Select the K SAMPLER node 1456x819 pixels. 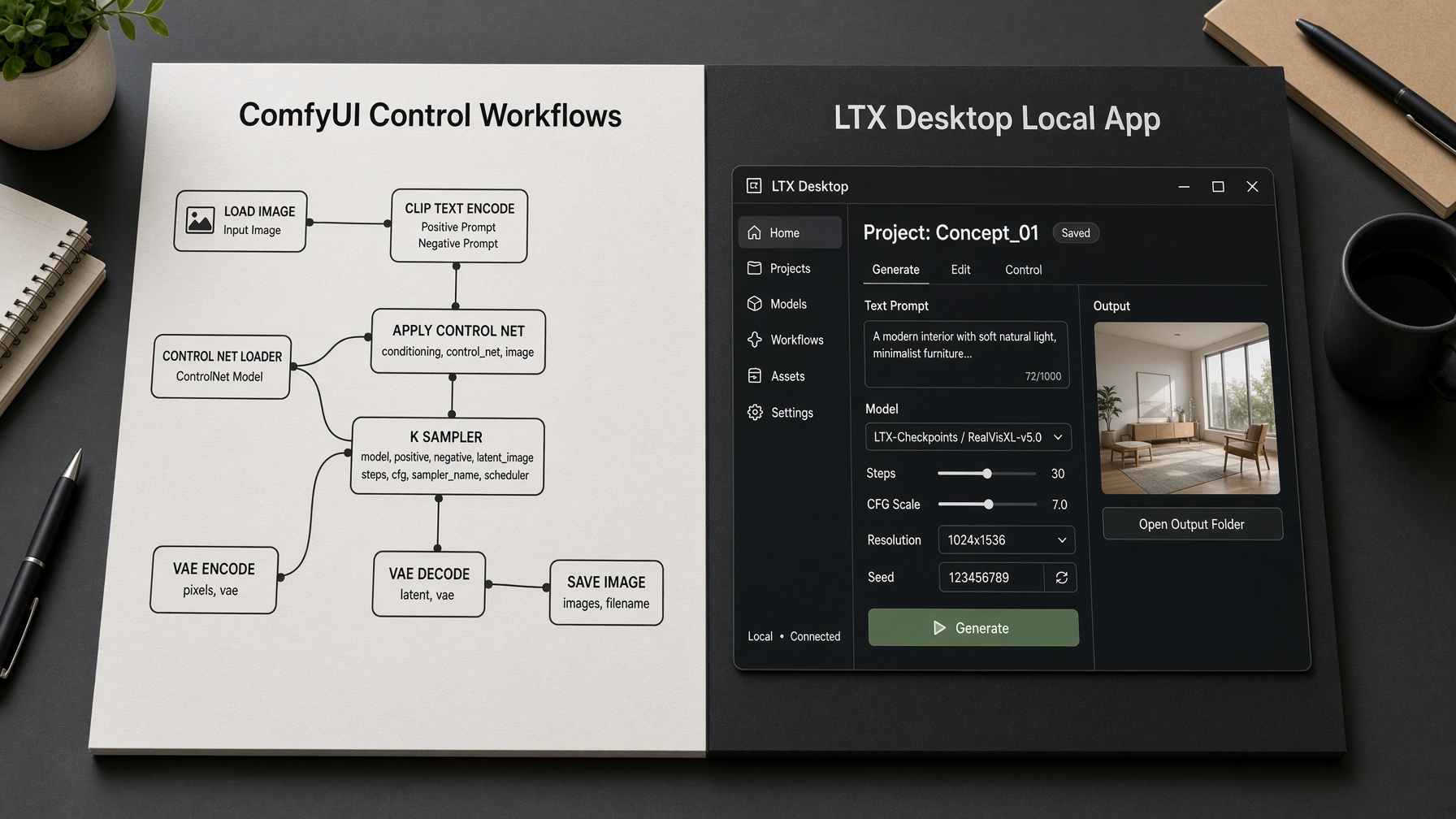point(447,457)
